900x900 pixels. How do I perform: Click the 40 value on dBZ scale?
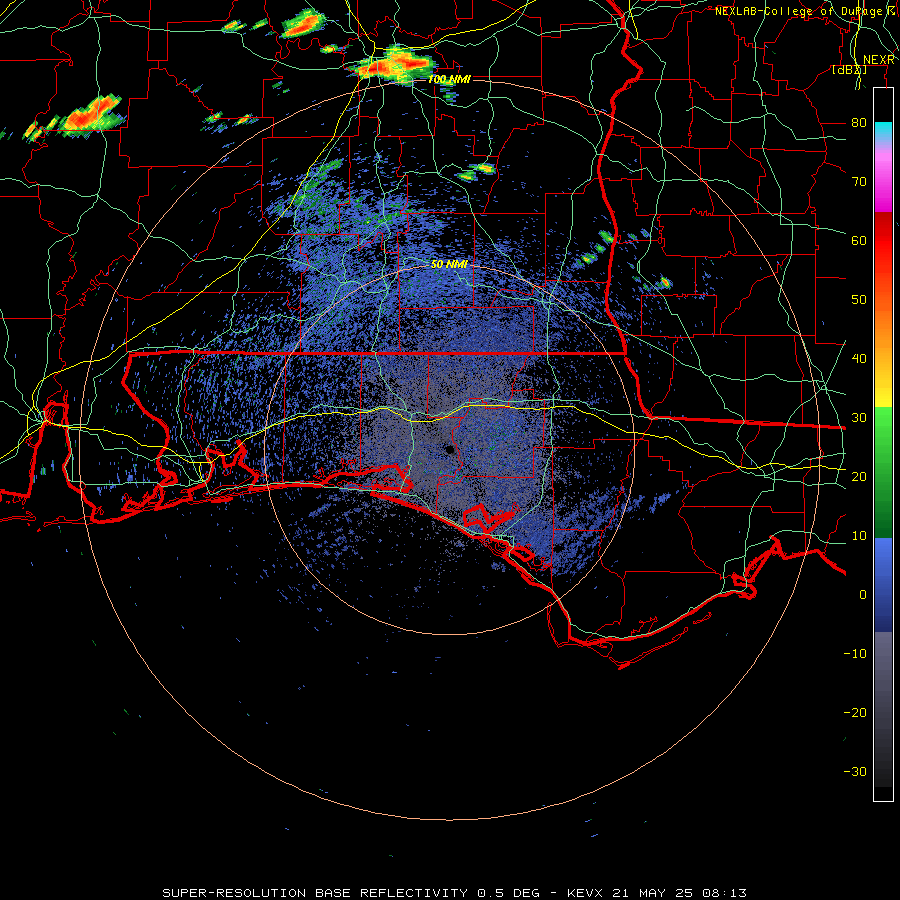(x=859, y=359)
